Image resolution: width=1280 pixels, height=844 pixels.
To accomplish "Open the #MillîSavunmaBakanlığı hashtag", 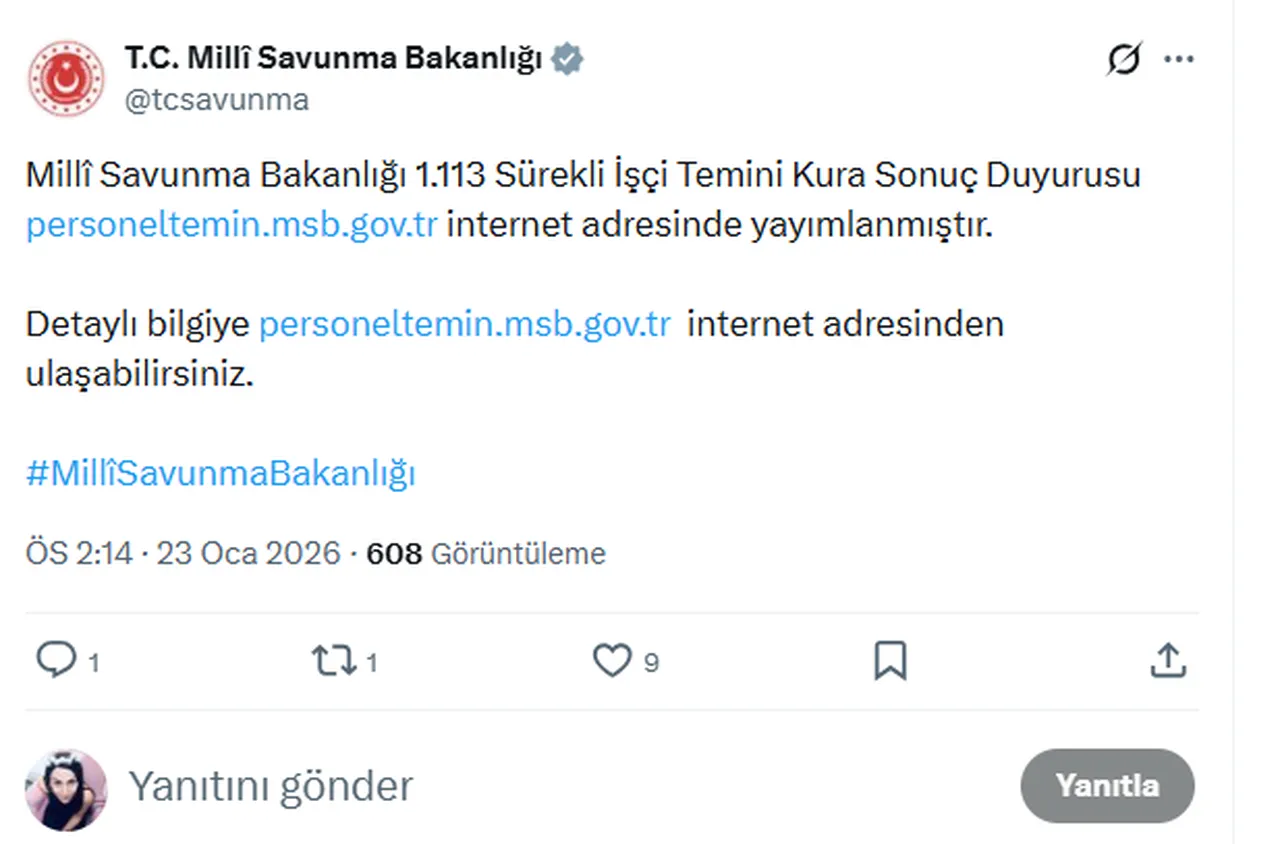I will coord(222,473).
